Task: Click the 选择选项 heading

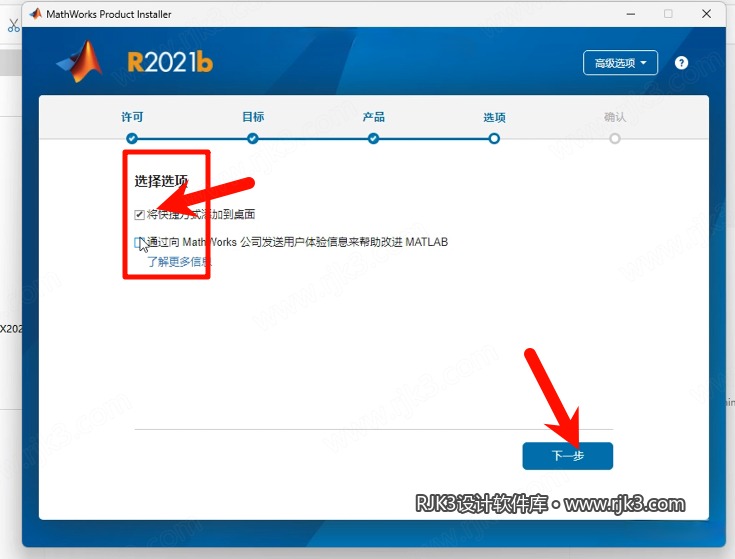Action: pos(161,181)
